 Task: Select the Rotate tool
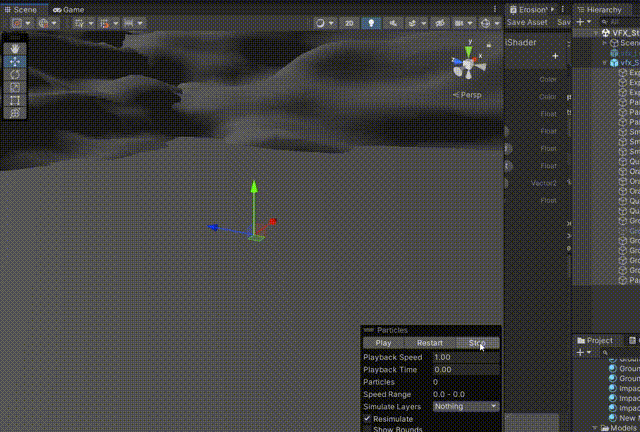point(15,75)
